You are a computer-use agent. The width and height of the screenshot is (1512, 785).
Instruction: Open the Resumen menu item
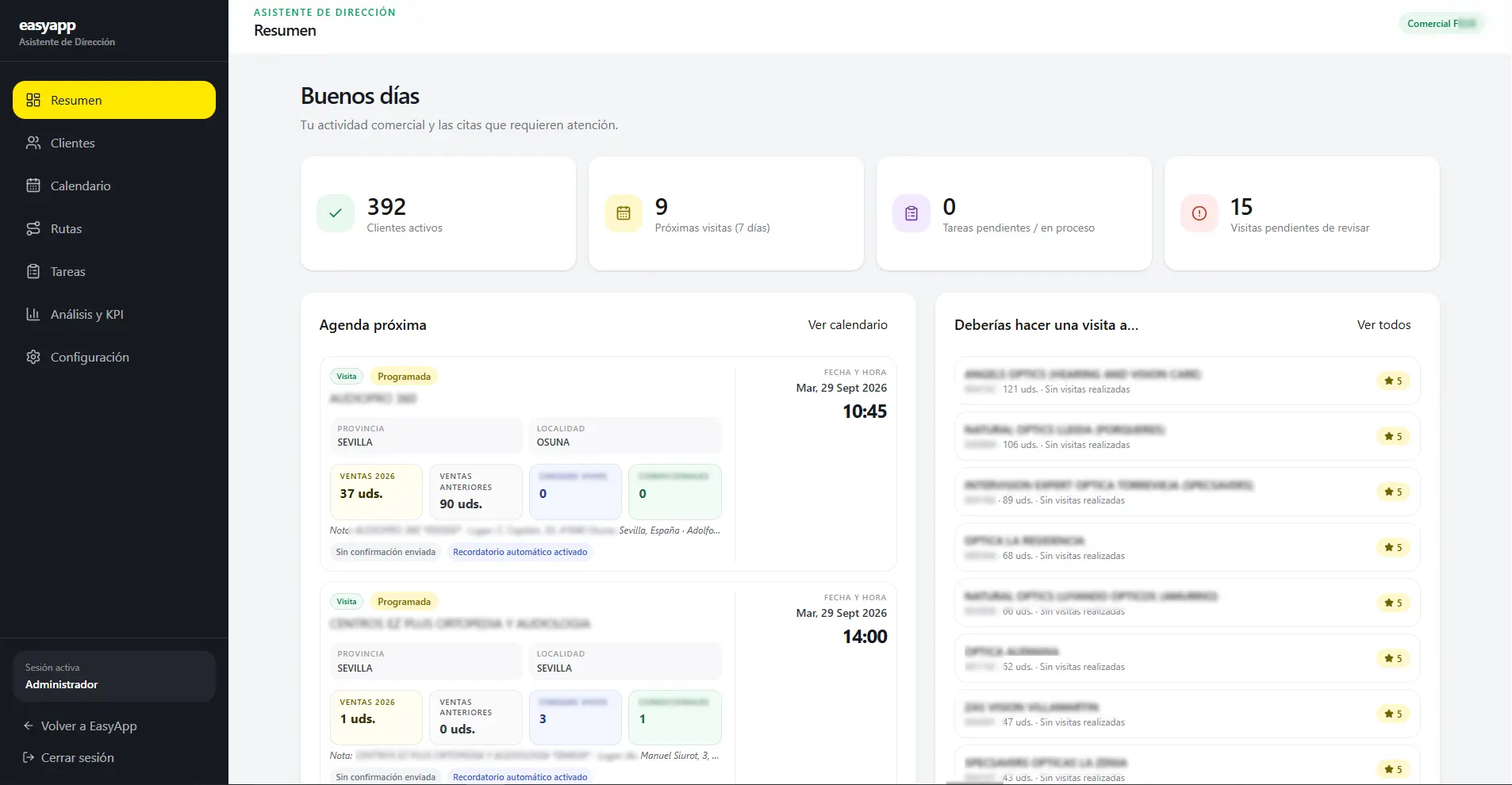point(114,100)
